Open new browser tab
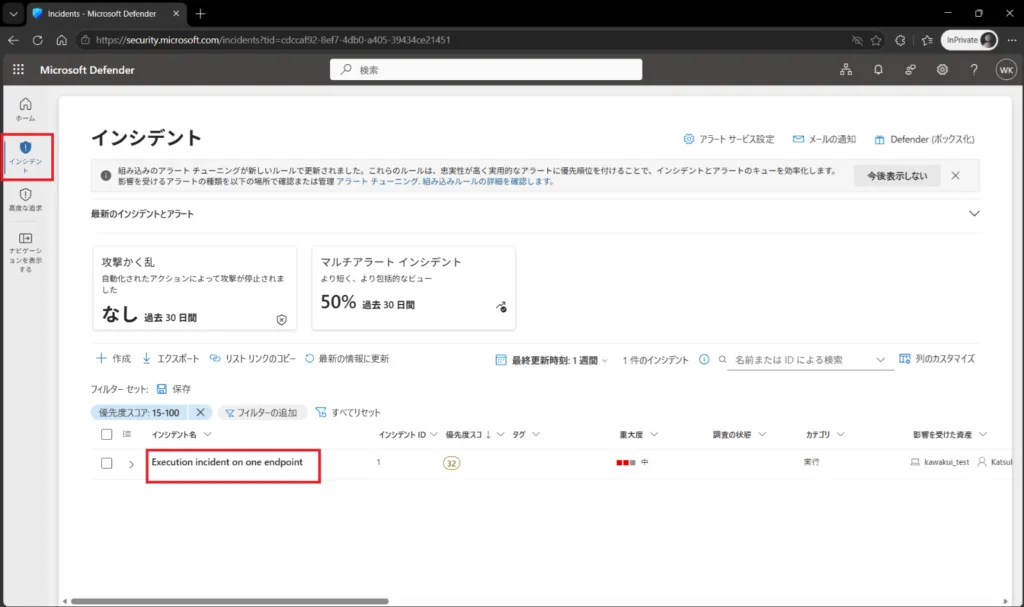 200,13
